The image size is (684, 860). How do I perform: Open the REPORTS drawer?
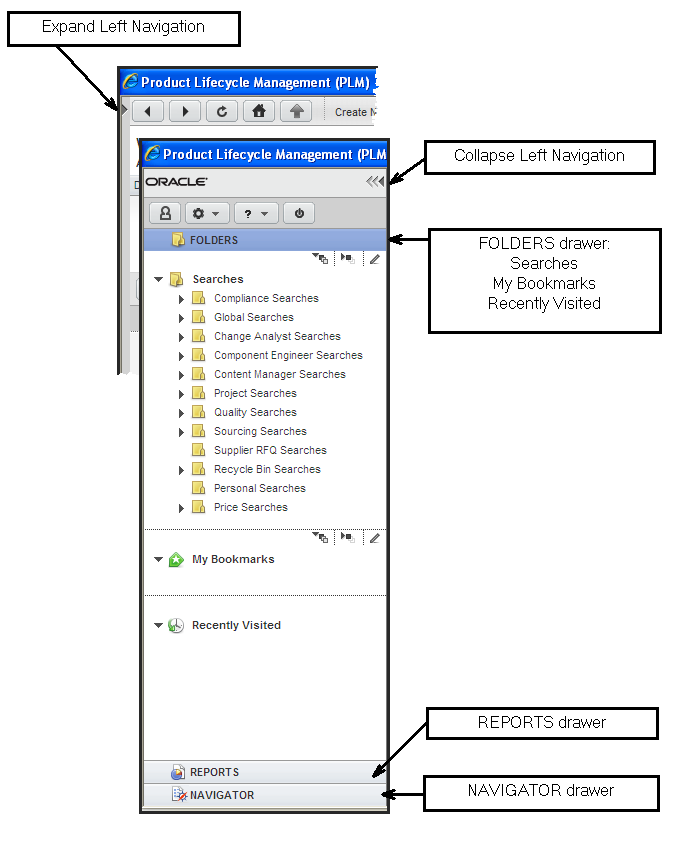[x=265, y=772]
